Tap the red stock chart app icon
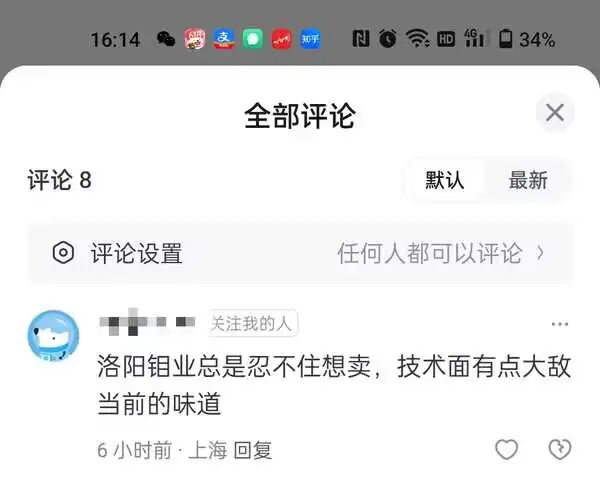Viewport: 600px width, 481px height. [x=282, y=39]
